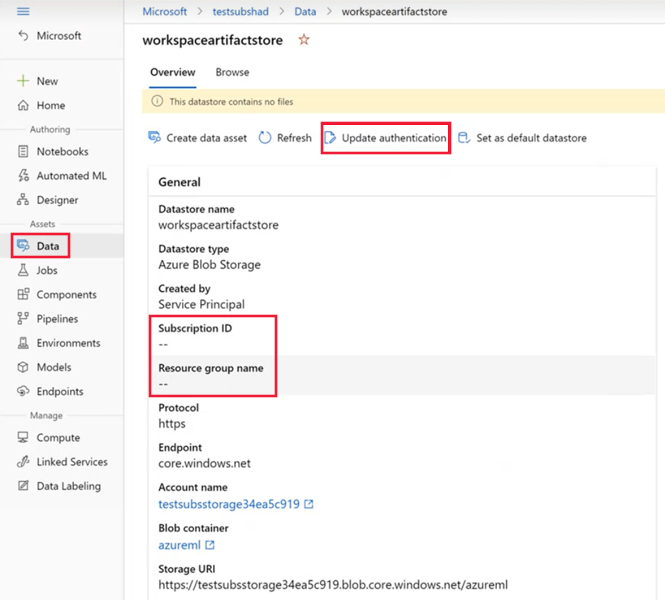Viewport: 665px width, 600px height.
Task: Click the Refresh icon
Action: pyautogui.click(x=265, y=138)
